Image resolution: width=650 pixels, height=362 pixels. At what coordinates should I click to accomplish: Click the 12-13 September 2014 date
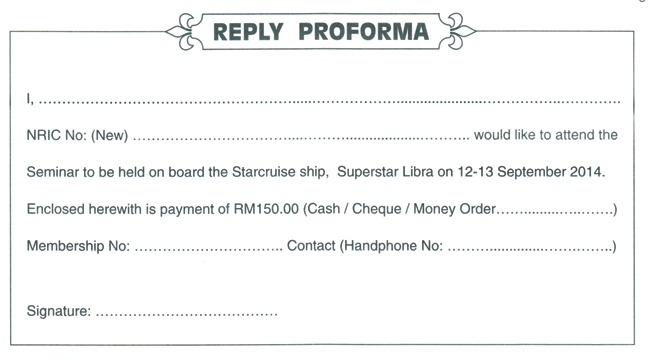pos(531,172)
